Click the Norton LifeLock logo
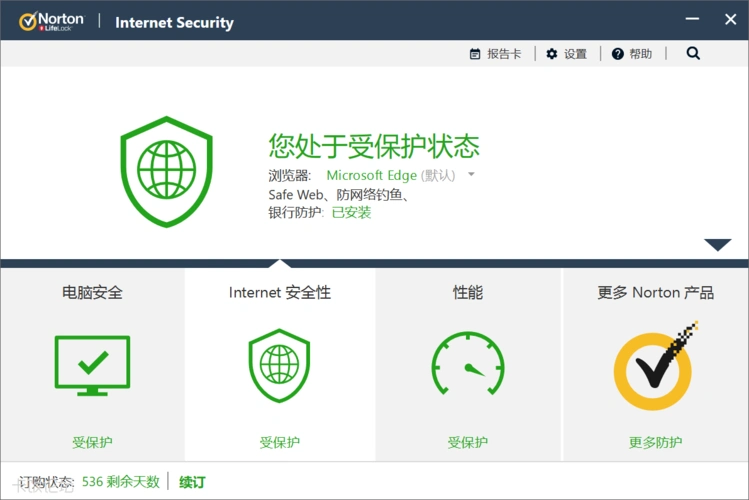 (51, 21)
